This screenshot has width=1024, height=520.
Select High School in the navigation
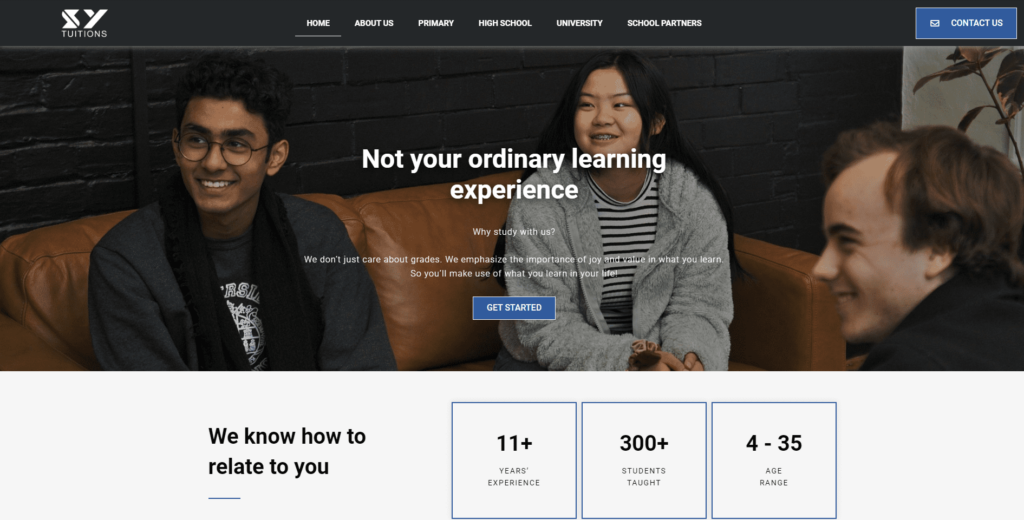tap(505, 23)
